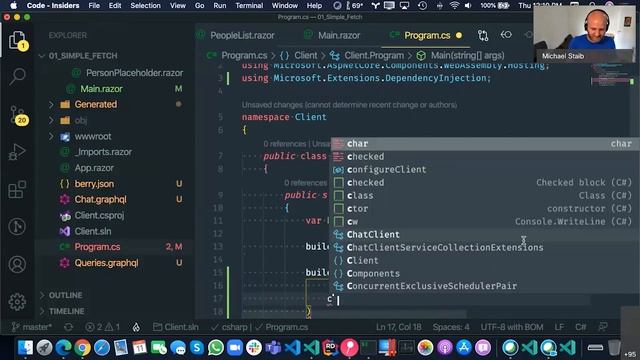Image resolution: width=640 pixels, height=360 pixels.
Task: Open Client.sln in explorer
Action: (93, 231)
